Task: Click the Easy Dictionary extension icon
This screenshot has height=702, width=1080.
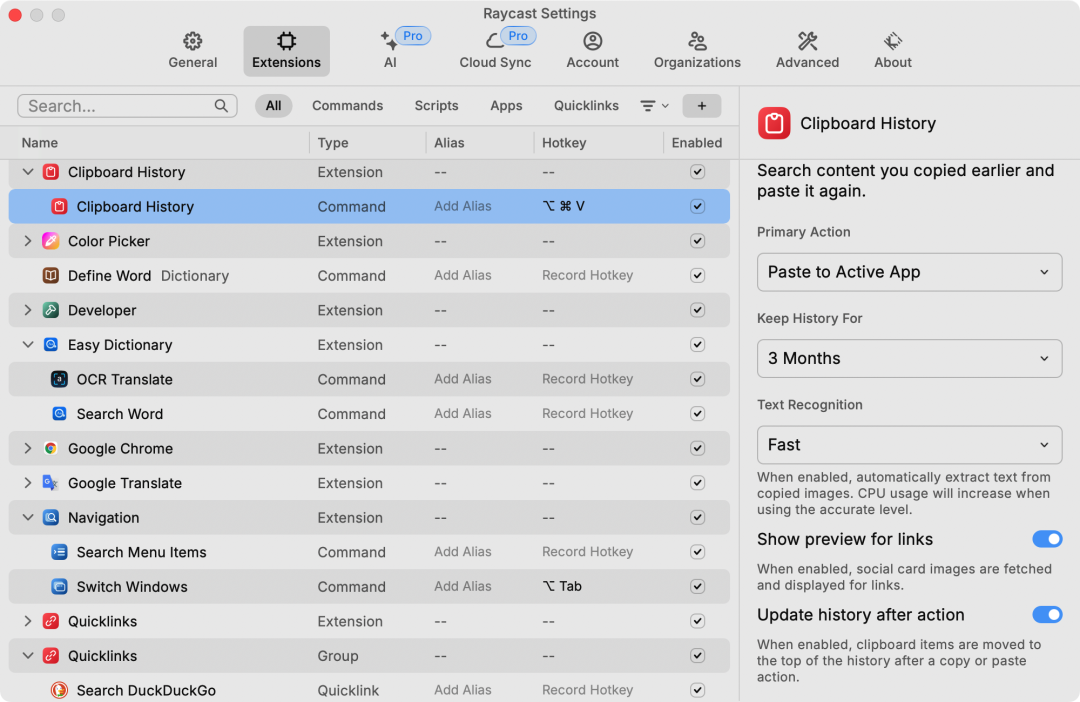Action: point(51,344)
